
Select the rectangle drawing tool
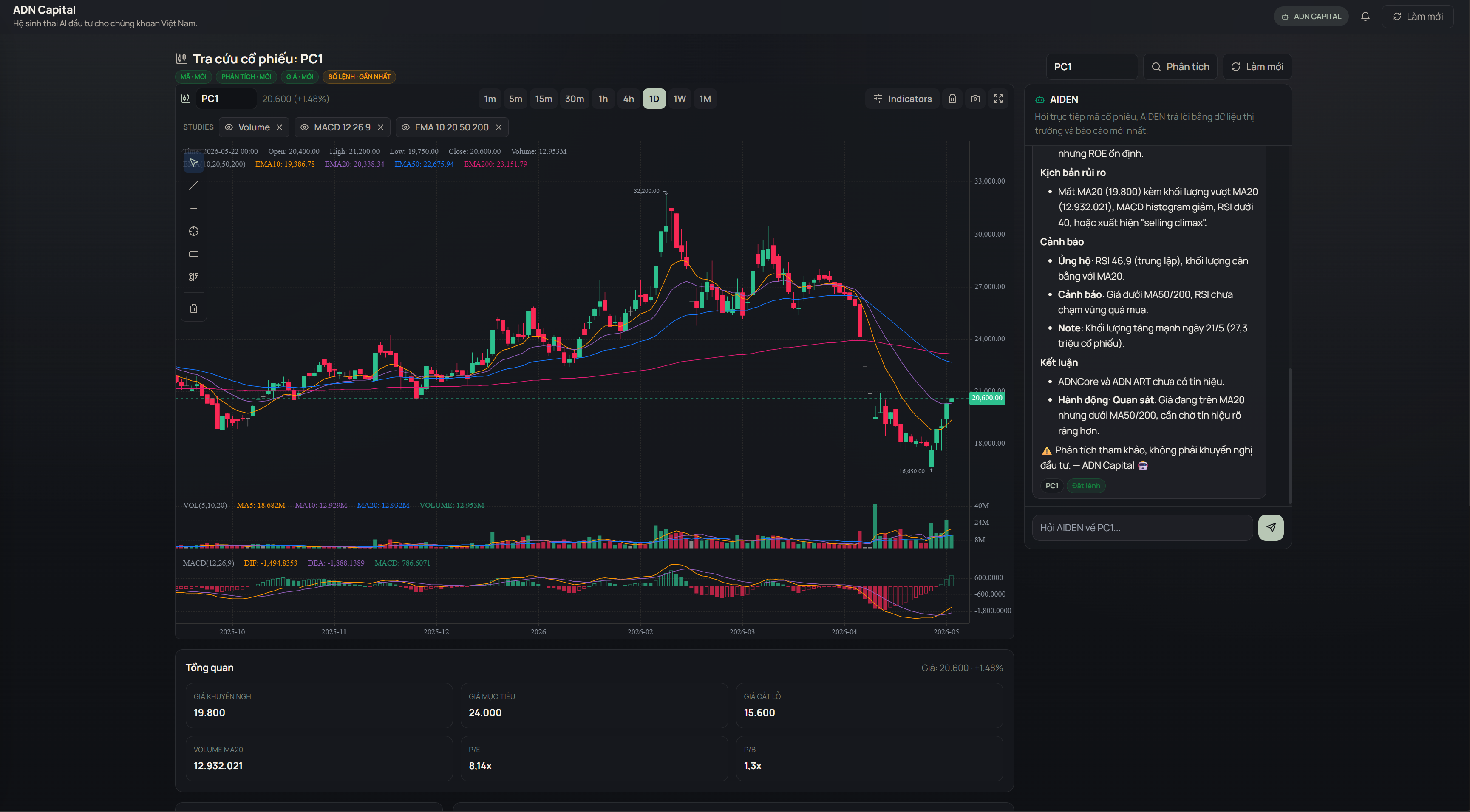(x=193, y=254)
